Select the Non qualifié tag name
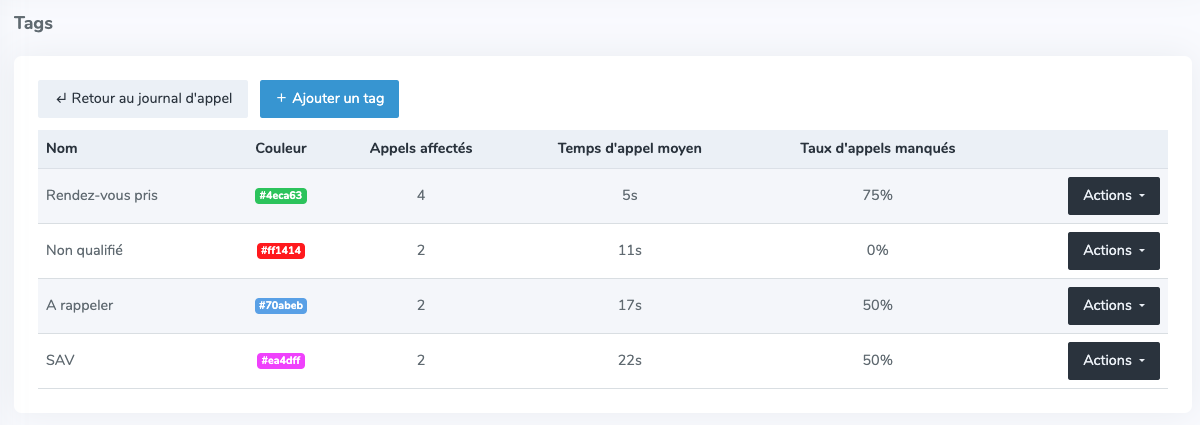This screenshot has width=1200, height=425. coord(84,251)
